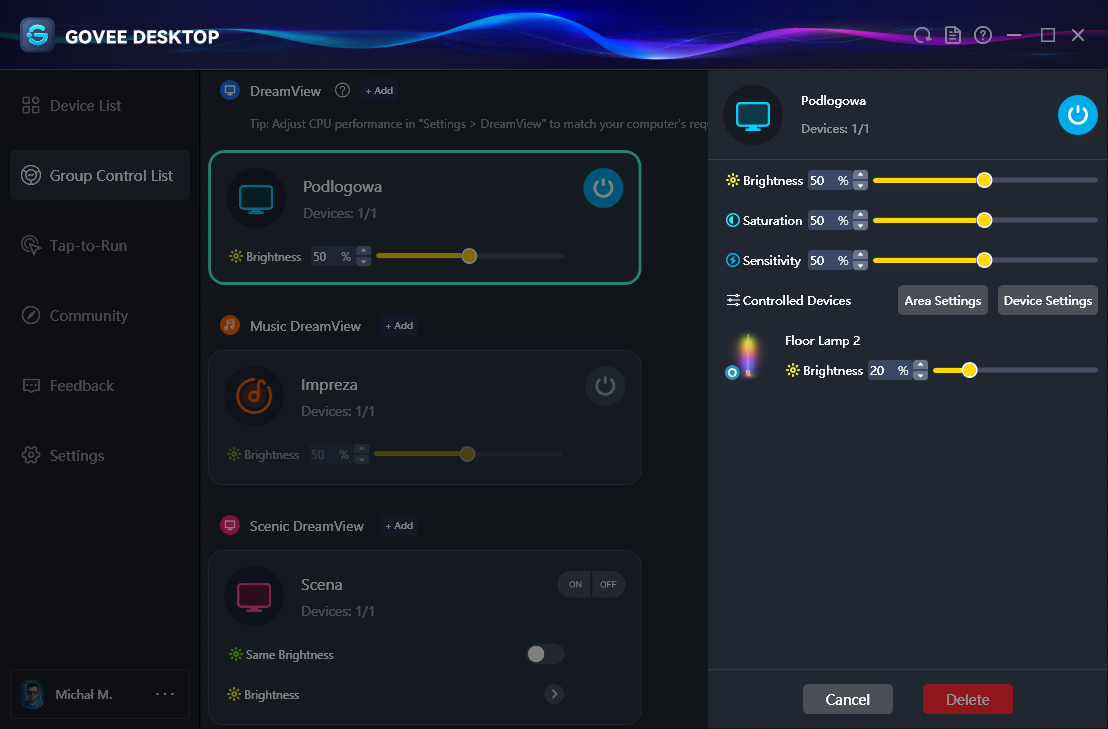This screenshot has height=729, width=1108.
Task: Decrease Podlogowa card brightness stepper down
Action: (363, 261)
